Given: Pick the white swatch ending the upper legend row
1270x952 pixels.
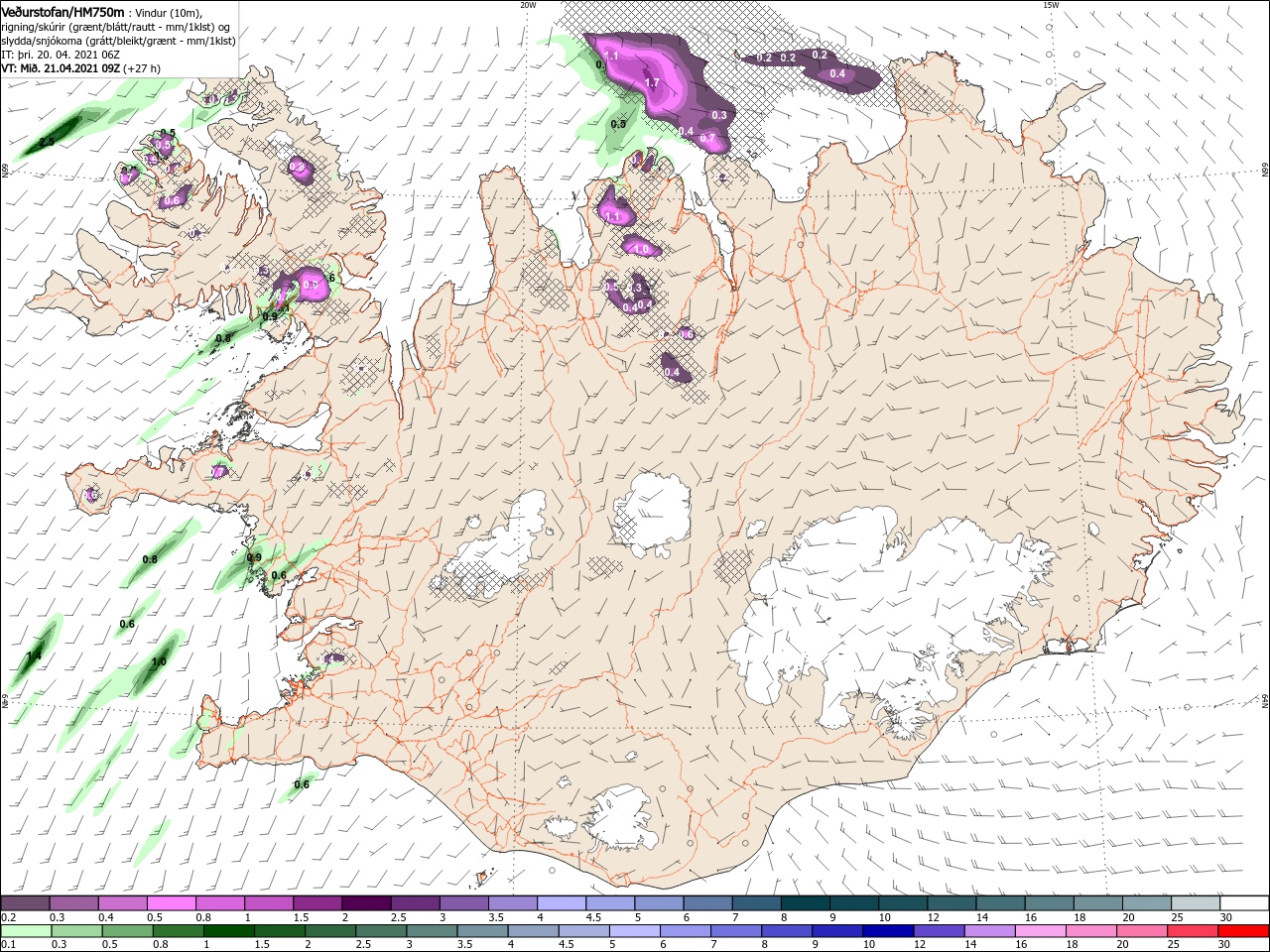Looking at the screenshot, I should [1245, 903].
